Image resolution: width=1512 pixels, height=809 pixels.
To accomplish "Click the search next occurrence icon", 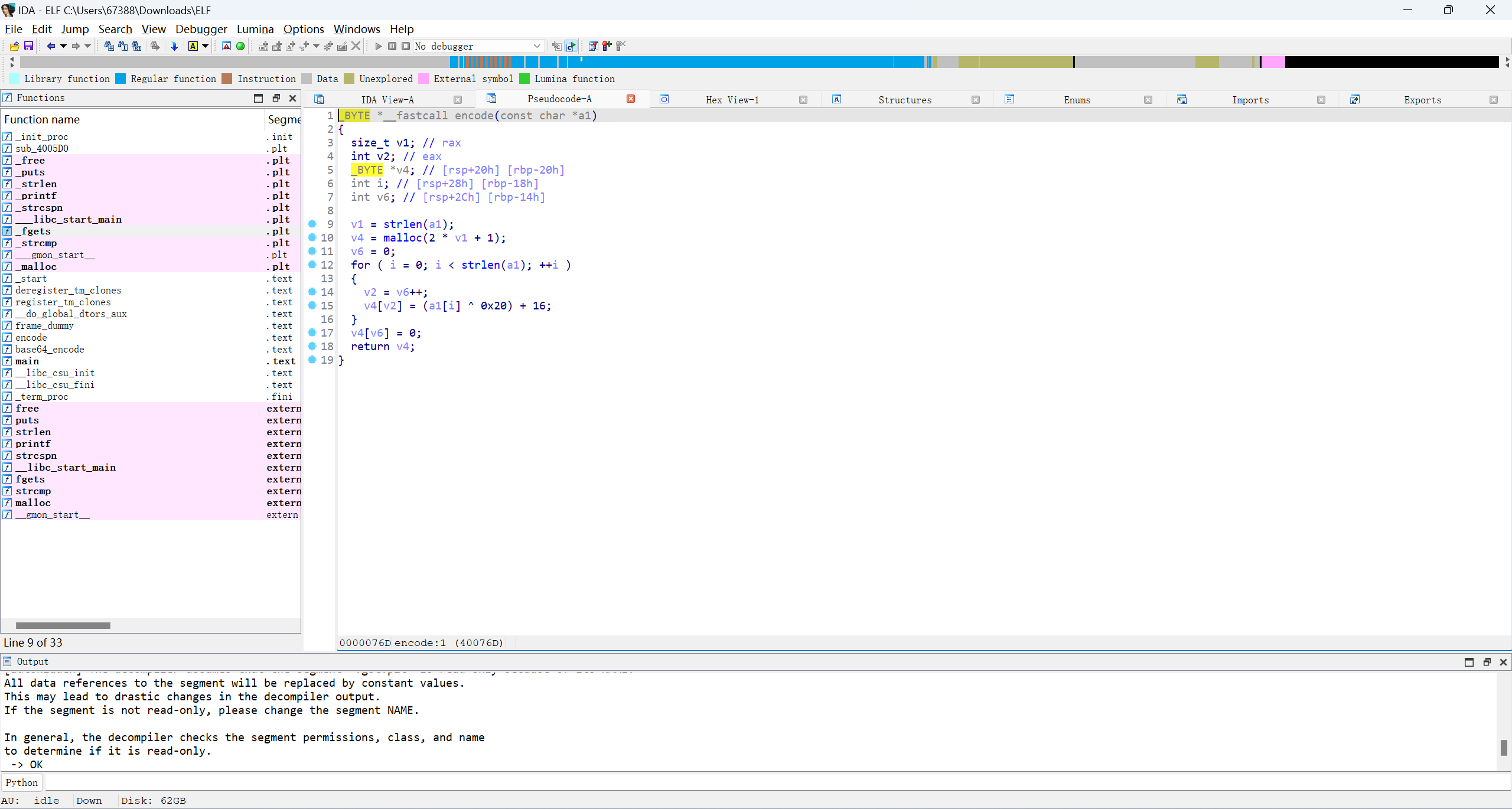I will (155, 46).
